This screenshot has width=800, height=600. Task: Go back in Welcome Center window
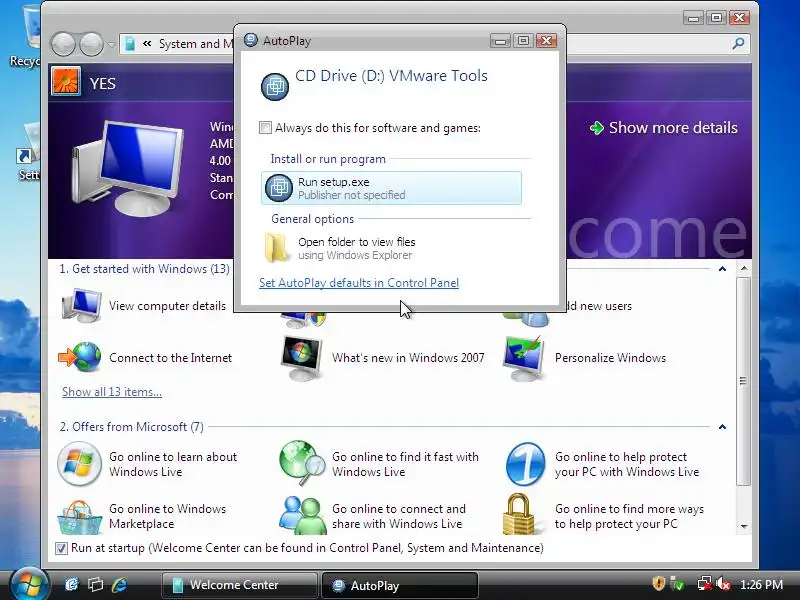click(x=63, y=44)
